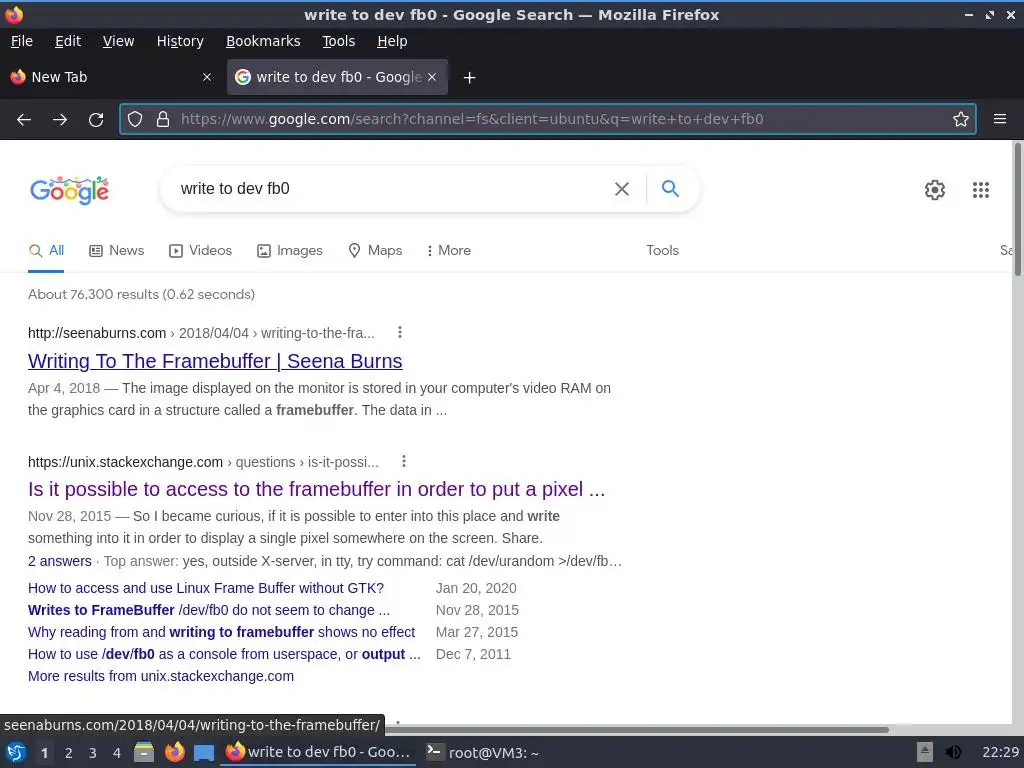The image size is (1024, 768).
Task: Open the View menu
Action: (118, 41)
